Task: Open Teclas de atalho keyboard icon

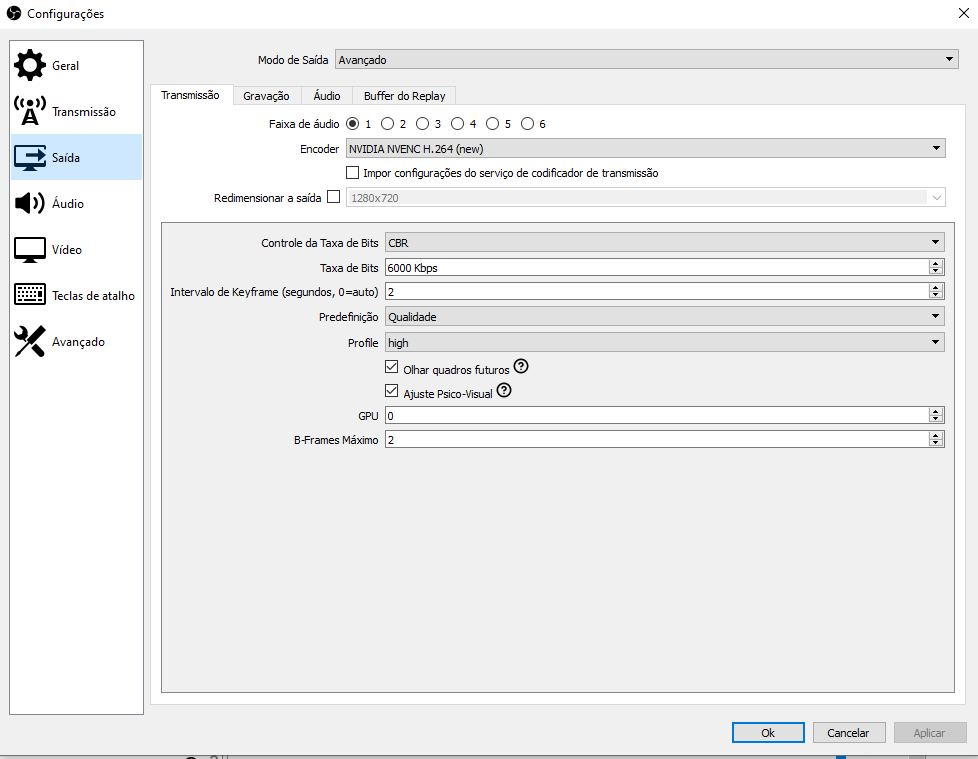Action: 29,294
